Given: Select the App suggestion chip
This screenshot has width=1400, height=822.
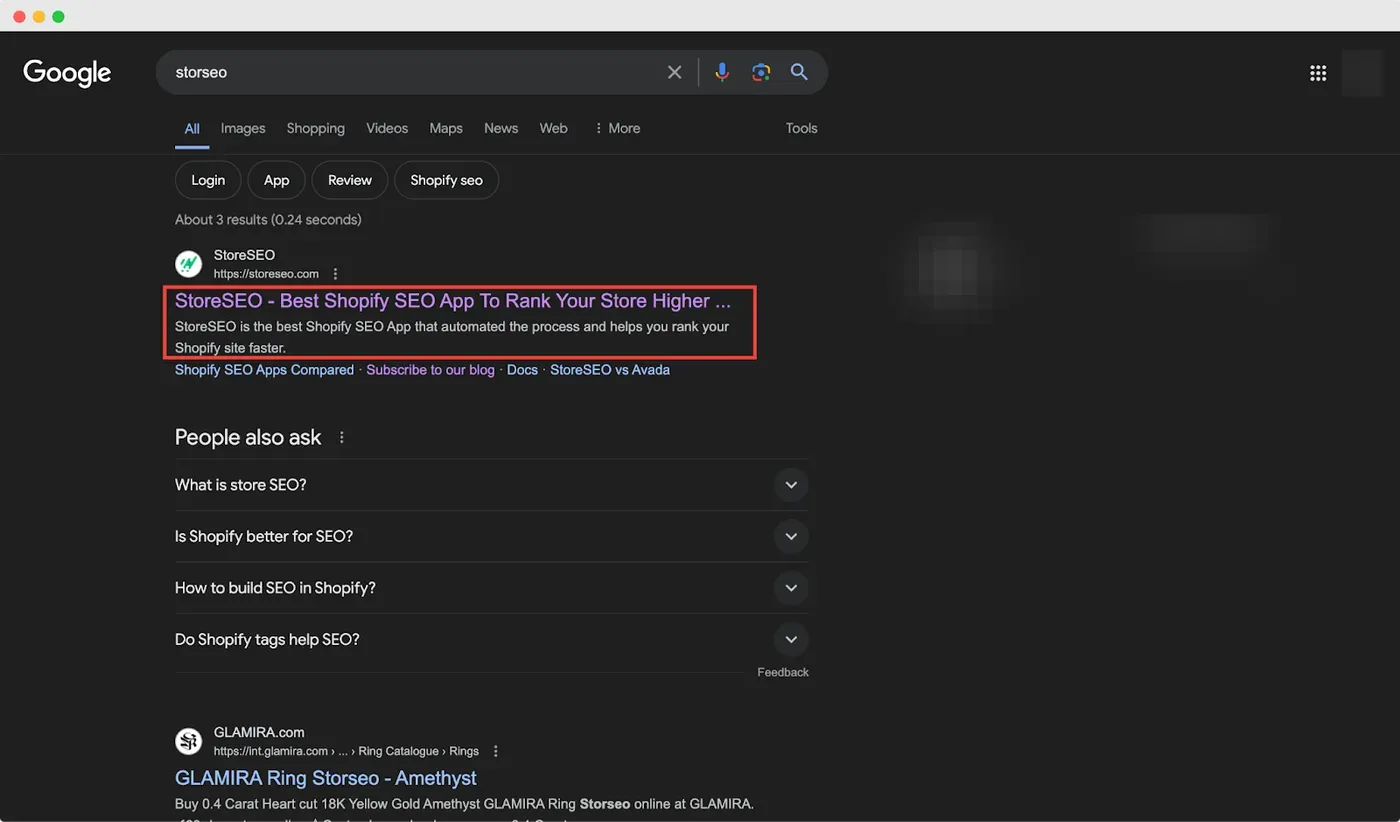Looking at the screenshot, I should (x=276, y=180).
